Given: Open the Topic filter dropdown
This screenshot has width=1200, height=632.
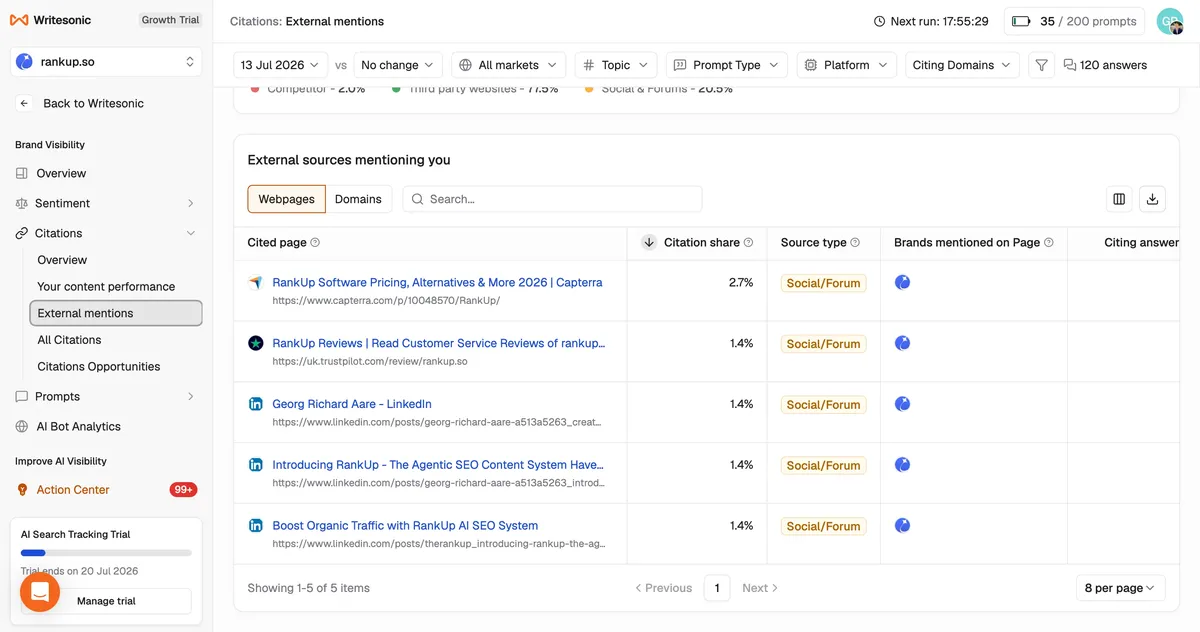Looking at the screenshot, I should click(x=616, y=65).
